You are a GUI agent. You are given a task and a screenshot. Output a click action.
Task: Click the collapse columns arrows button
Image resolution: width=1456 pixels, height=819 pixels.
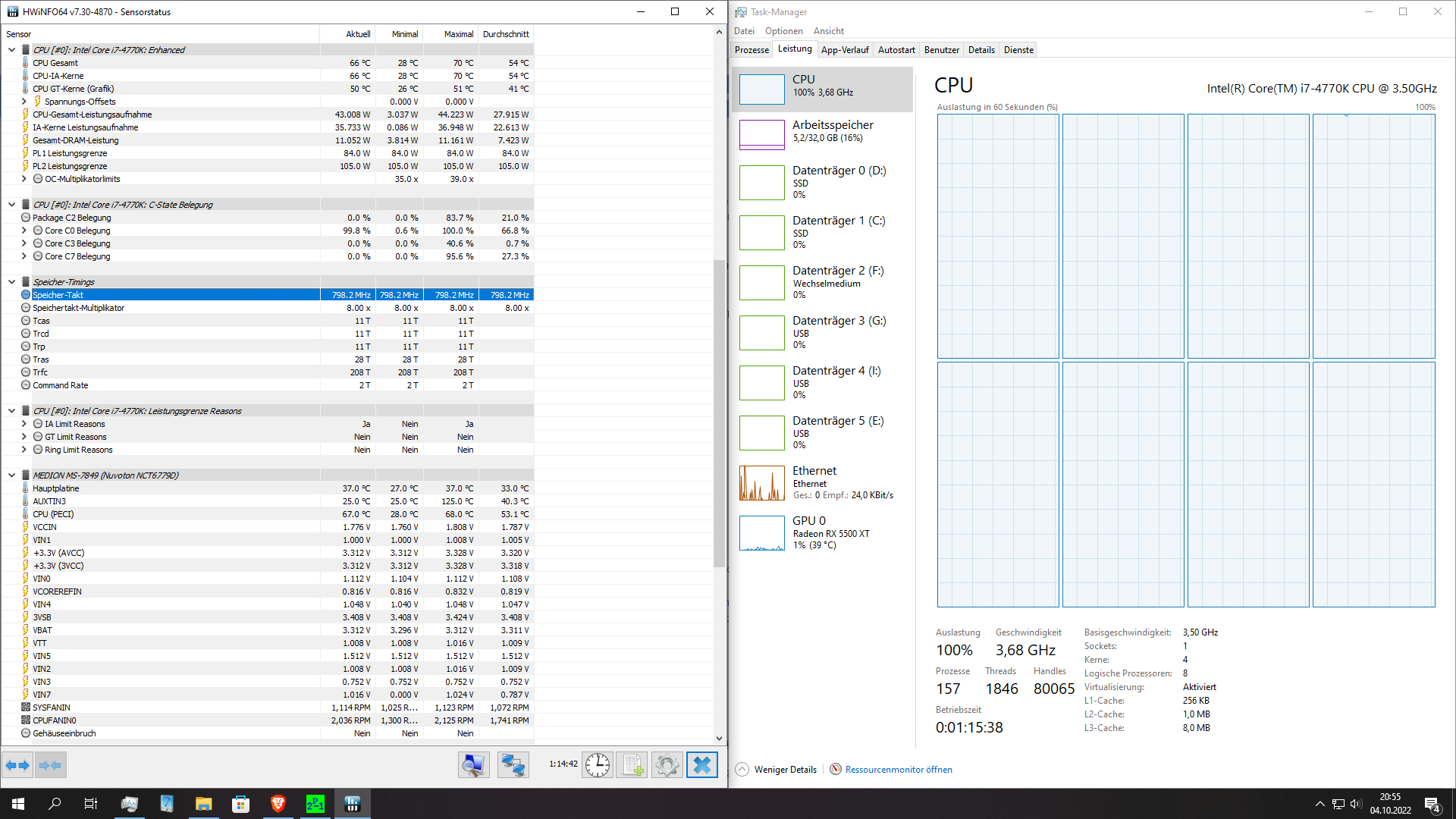click(x=50, y=765)
